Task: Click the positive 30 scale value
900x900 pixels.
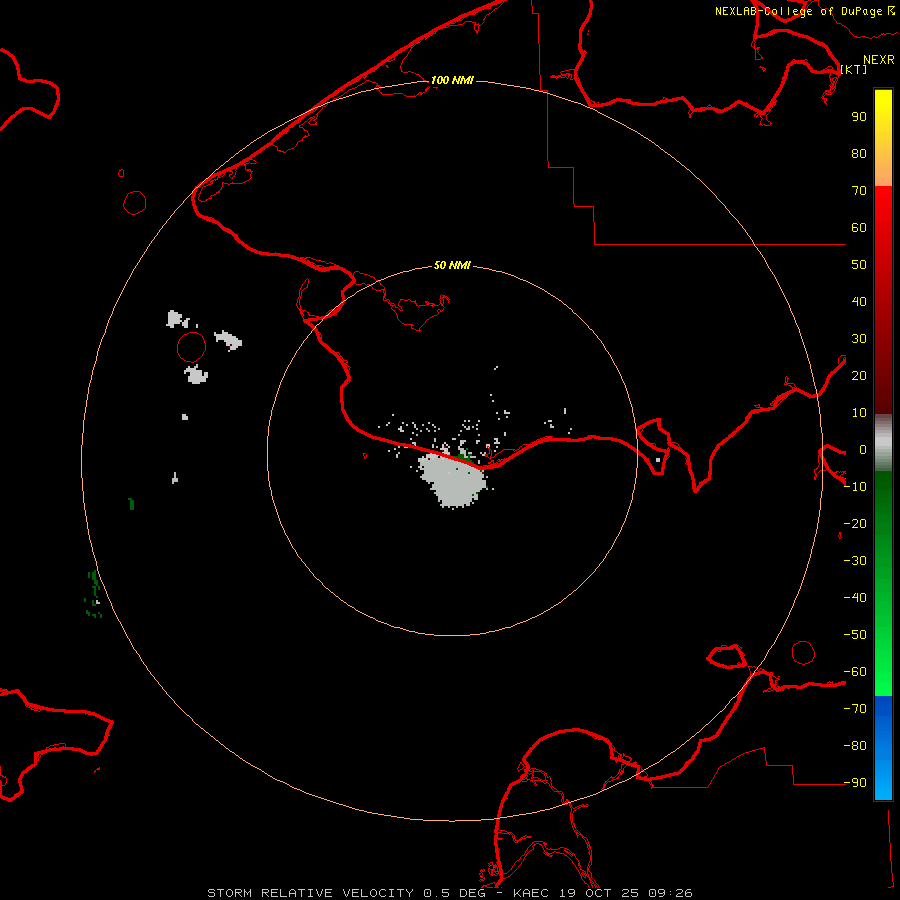Action: click(859, 339)
